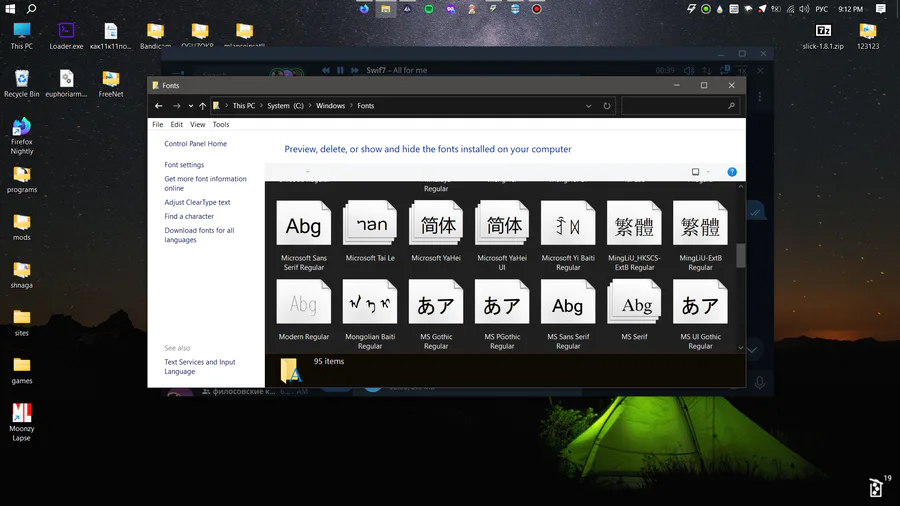Image resolution: width=900 pixels, height=506 pixels.
Task: Focus the Fonts search input field
Action: (x=674, y=106)
